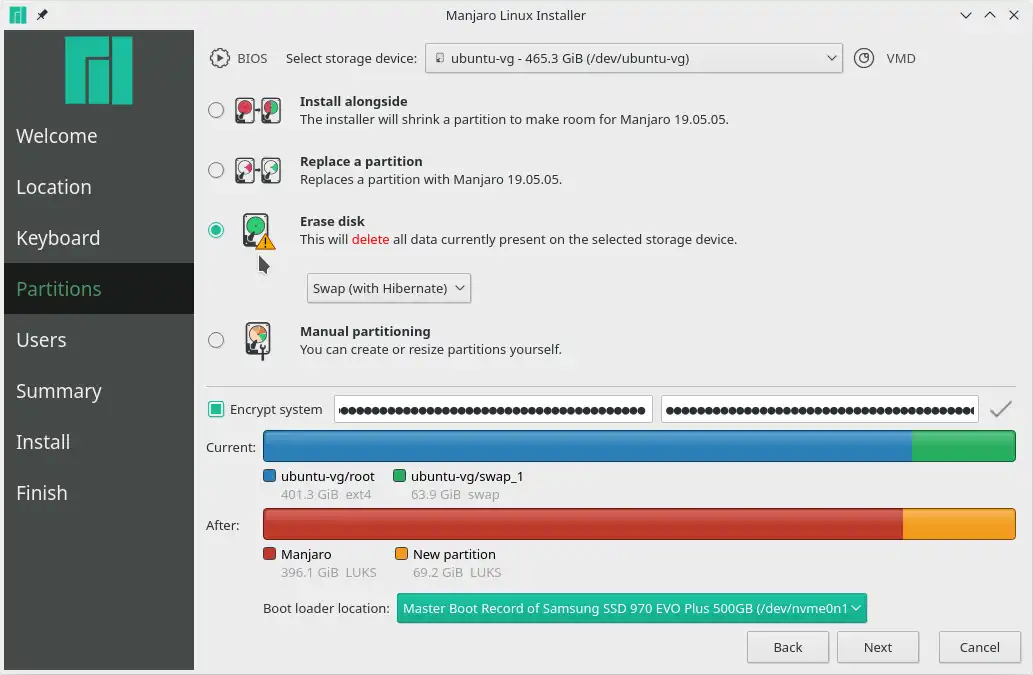Click the blue ubuntu-vg/root legend swatch
Image resolution: width=1033 pixels, height=675 pixels.
click(x=269, y=475)
